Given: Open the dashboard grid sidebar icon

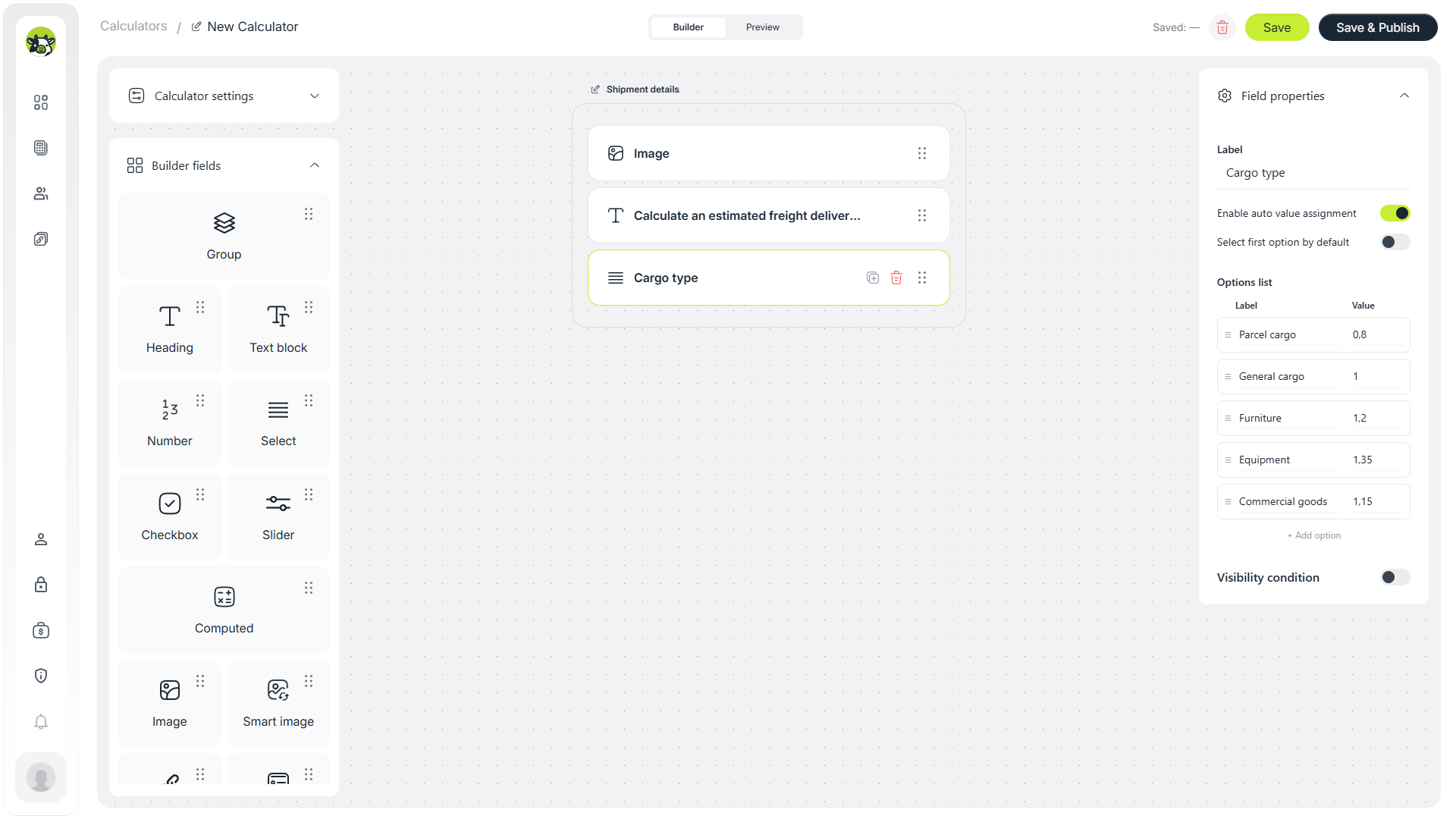Looking at the screenshot, I should click(x=41, y=102).
